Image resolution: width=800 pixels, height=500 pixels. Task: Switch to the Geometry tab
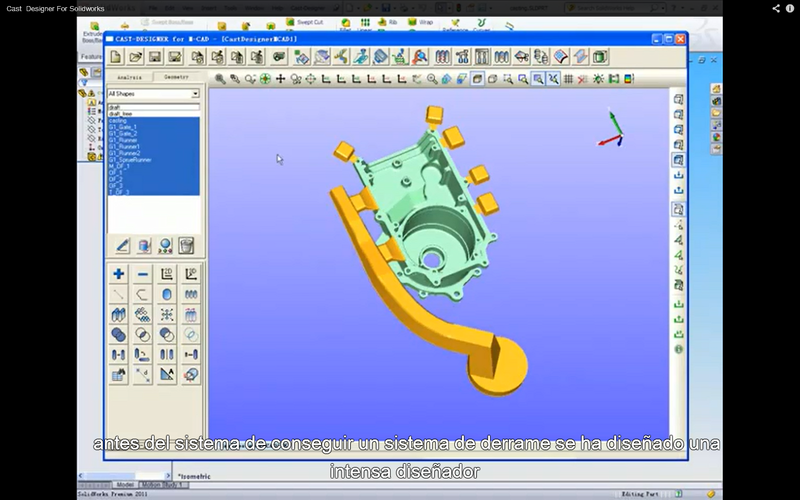tap(176, 77)
